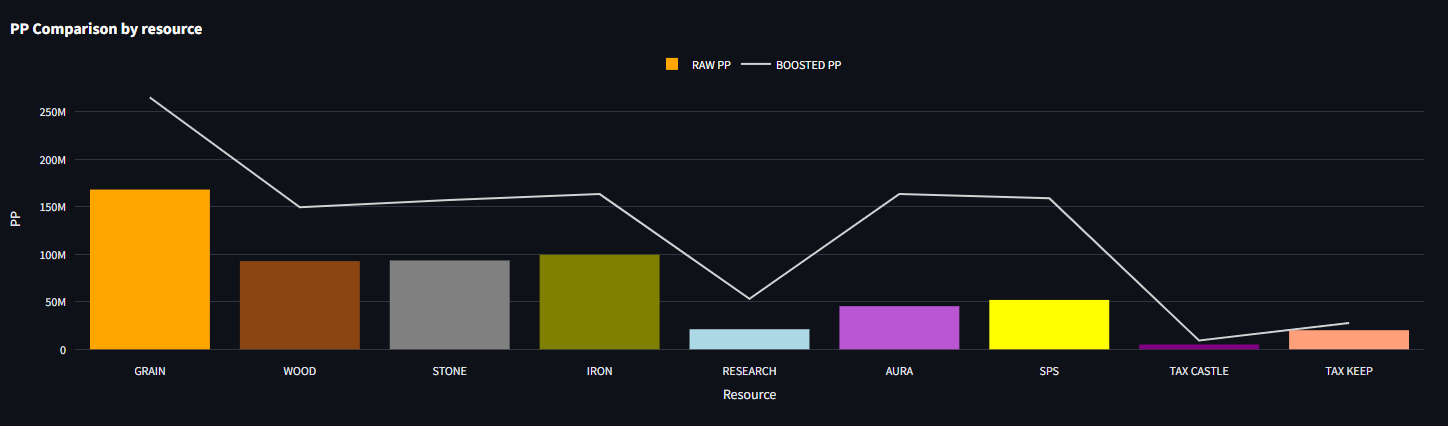Click the TAX KEEP axis label

(1349, 371)
